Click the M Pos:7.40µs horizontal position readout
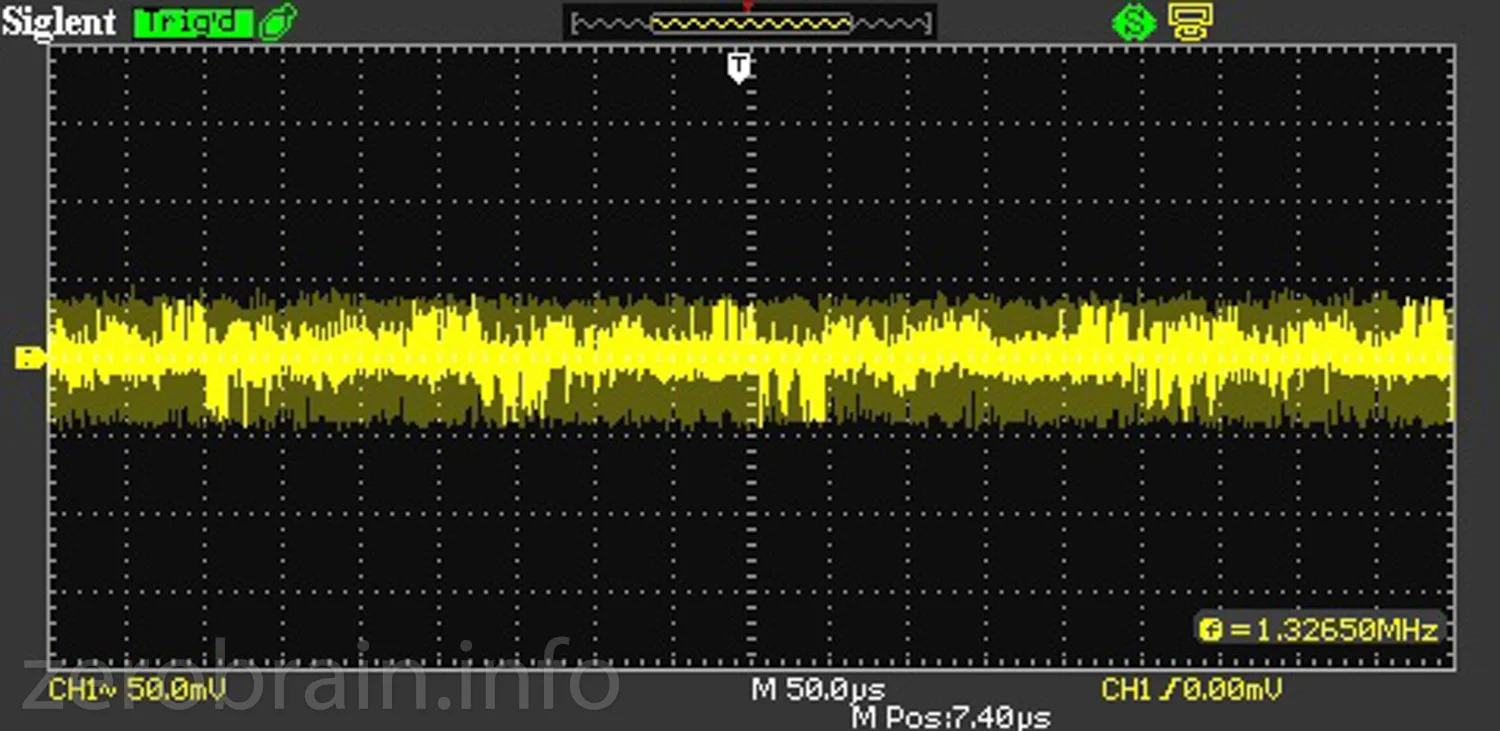 [x=951, y=717]
